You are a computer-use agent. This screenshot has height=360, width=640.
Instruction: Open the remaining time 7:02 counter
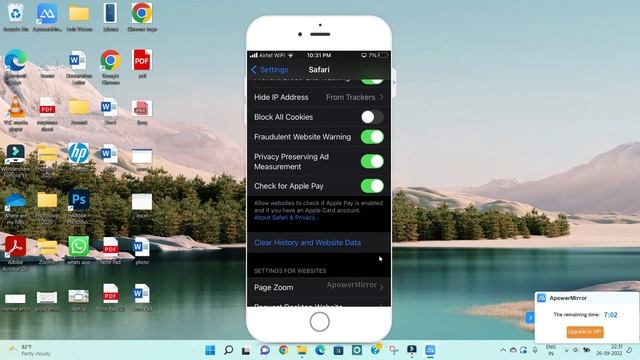[610, 315]
